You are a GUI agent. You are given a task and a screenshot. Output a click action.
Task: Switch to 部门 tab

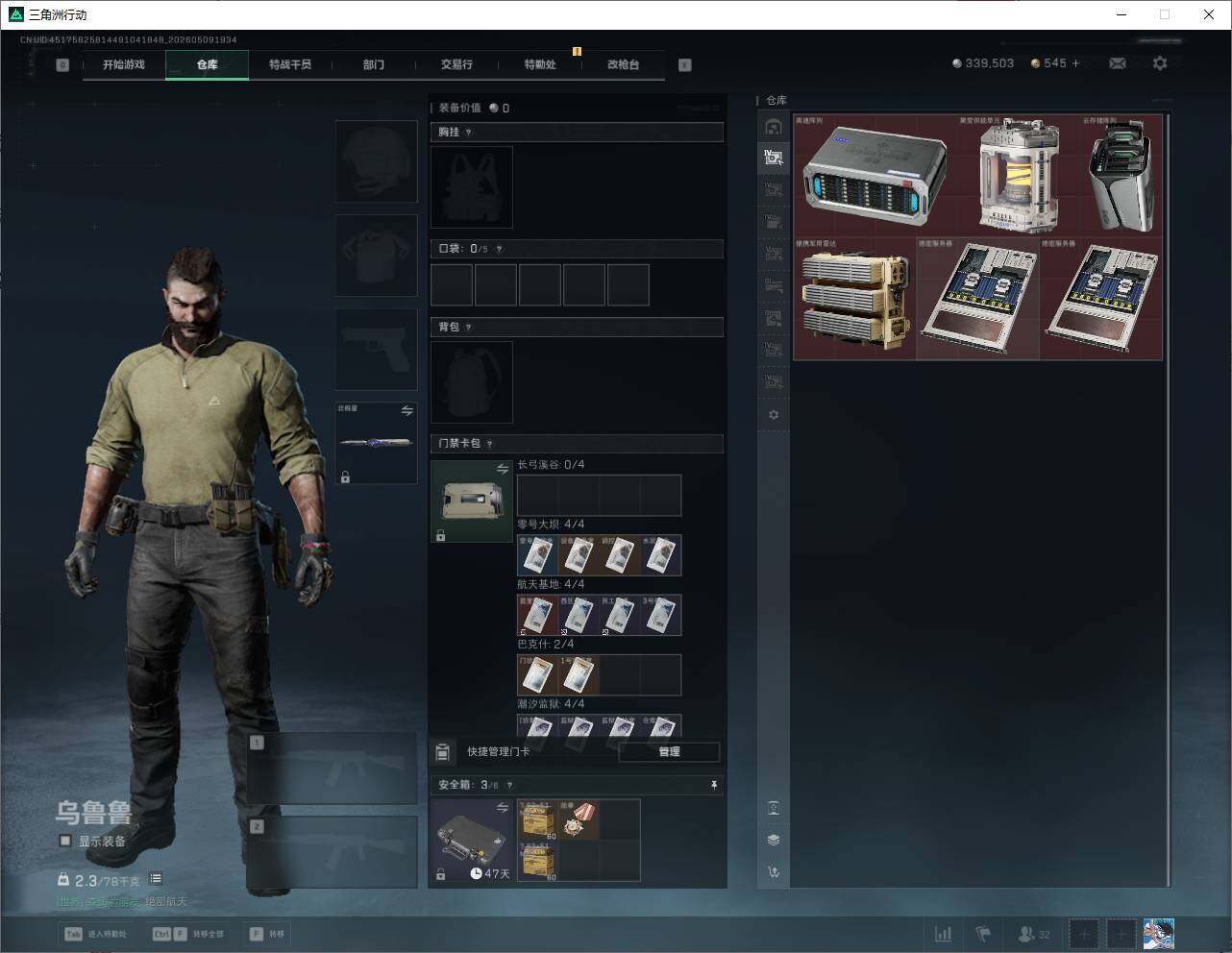(374, 64)
